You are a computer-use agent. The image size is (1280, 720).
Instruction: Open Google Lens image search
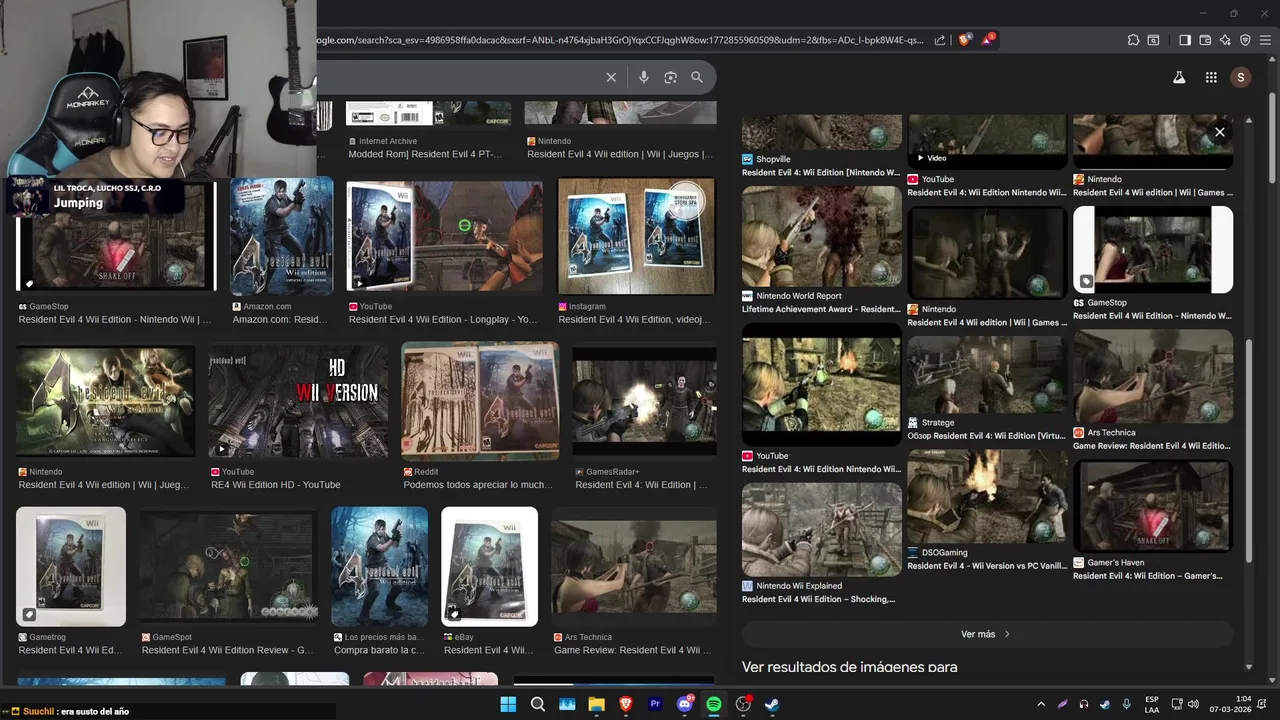[x=670, y=77]
